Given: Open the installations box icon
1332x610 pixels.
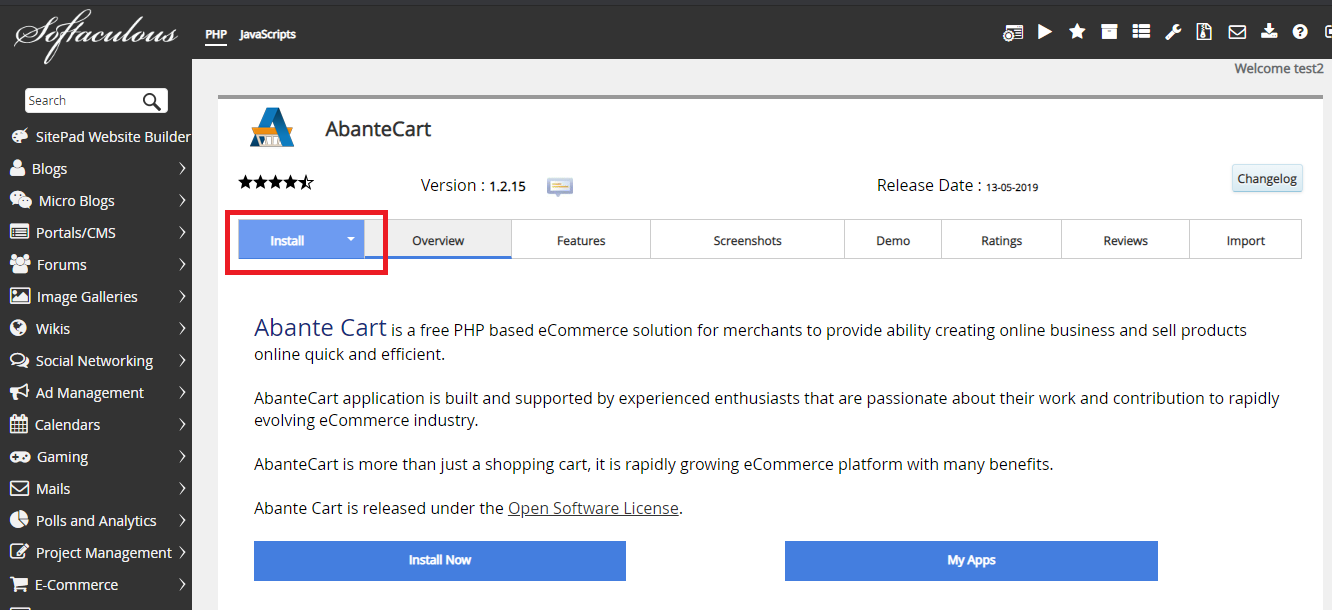Looking at the screenshot, I should point(1109,32).
